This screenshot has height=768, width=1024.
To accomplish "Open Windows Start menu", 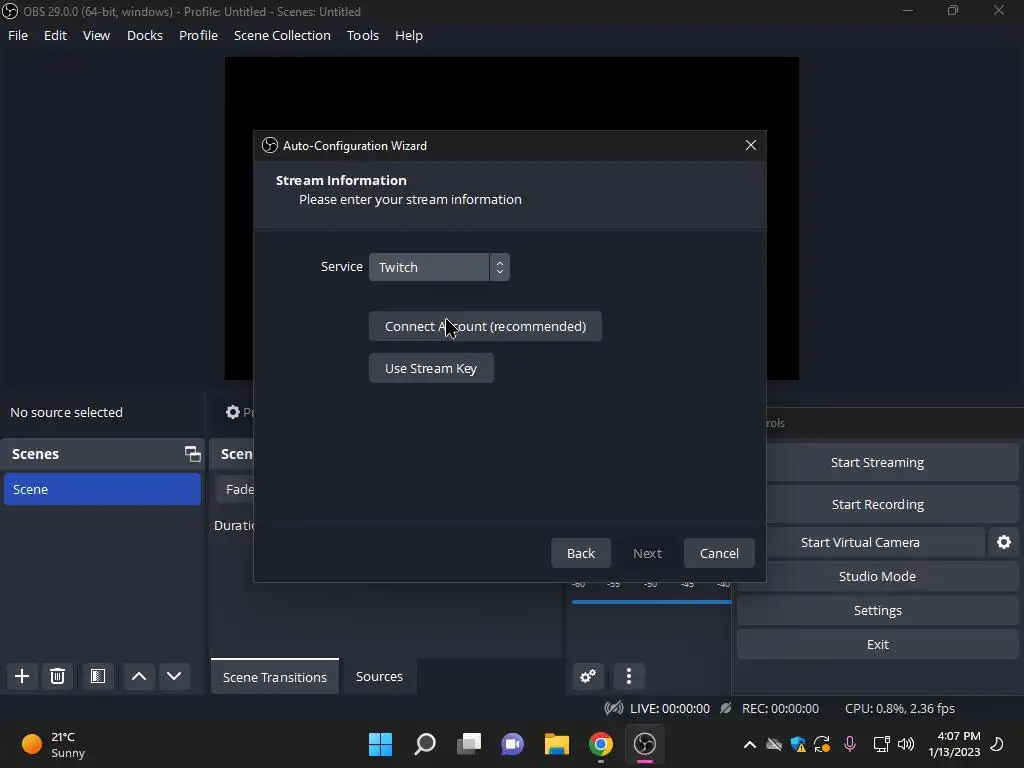I will tap(380, 744).
